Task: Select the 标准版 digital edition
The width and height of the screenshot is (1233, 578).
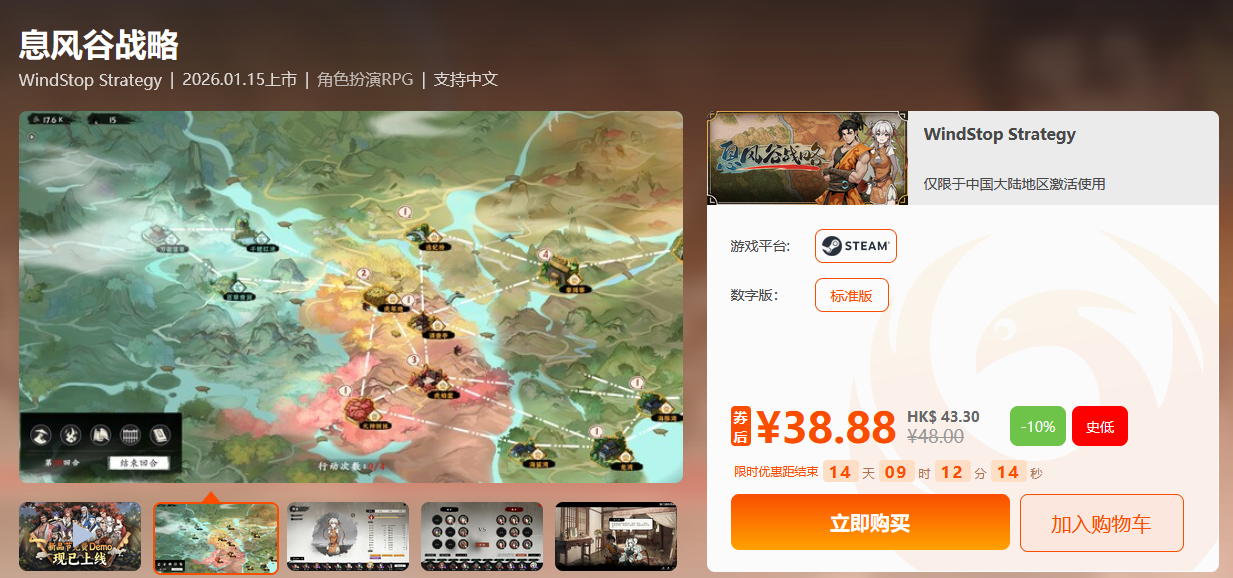Action: point(852,295)
